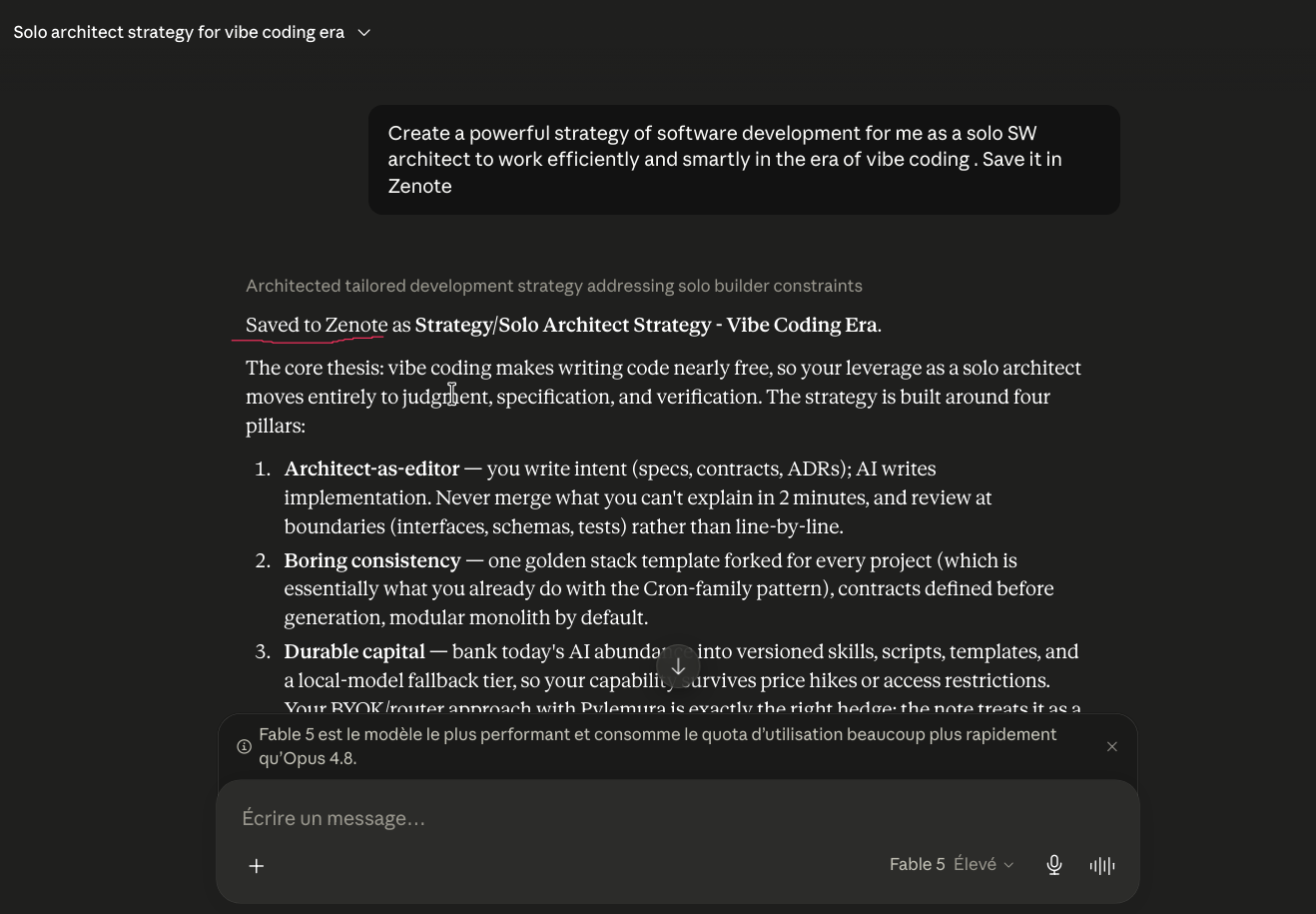Click the plus icon to add attachments
This screenshot has width=1316, height=914.
tap(257, 866)
